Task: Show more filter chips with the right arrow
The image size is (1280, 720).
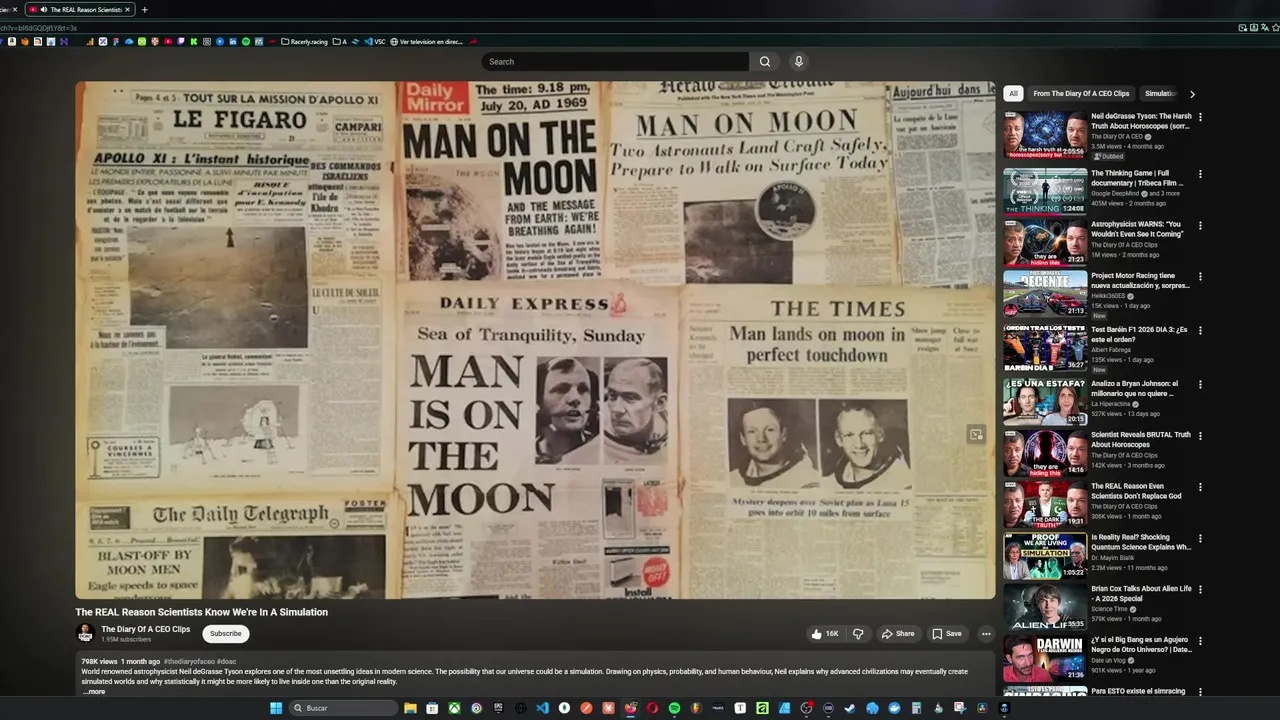Action: pyautogui.click(x=1192, y=94)
